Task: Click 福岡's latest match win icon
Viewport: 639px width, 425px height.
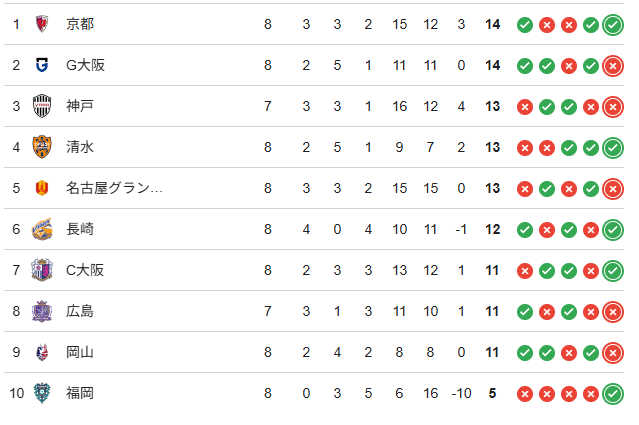Action: [613, 393]
